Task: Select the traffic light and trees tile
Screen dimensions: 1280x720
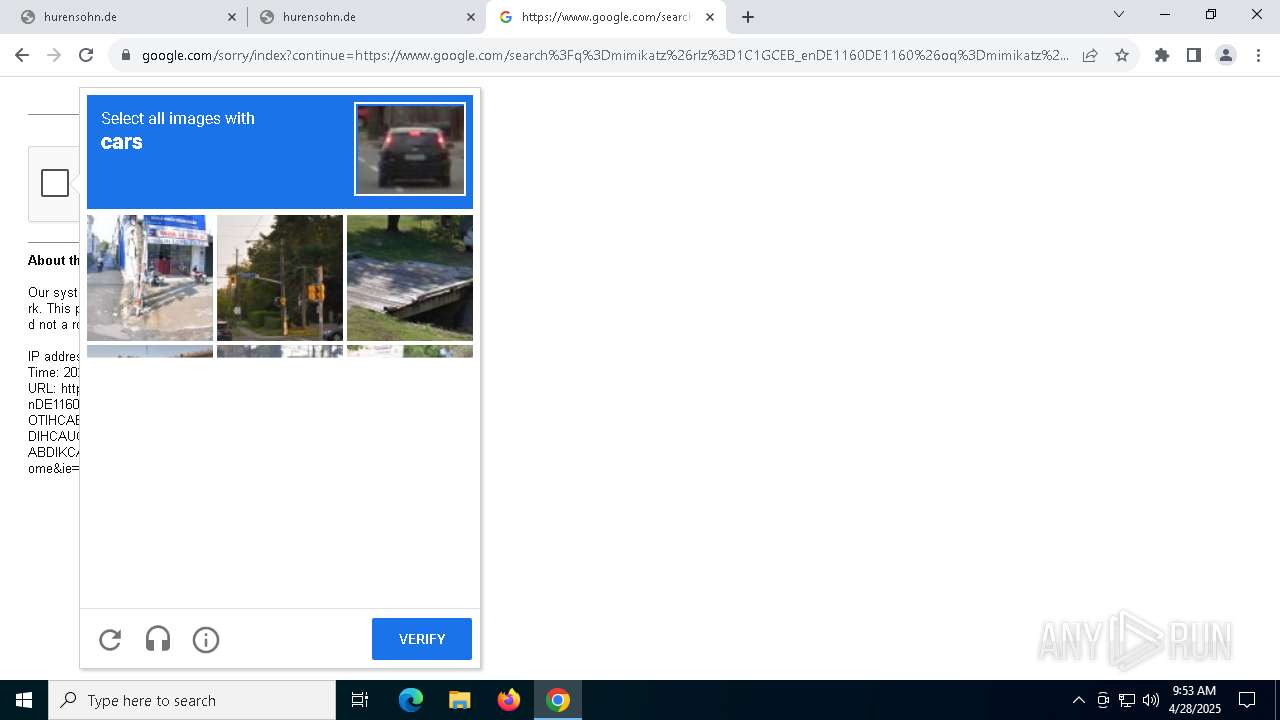Action: 280,278
